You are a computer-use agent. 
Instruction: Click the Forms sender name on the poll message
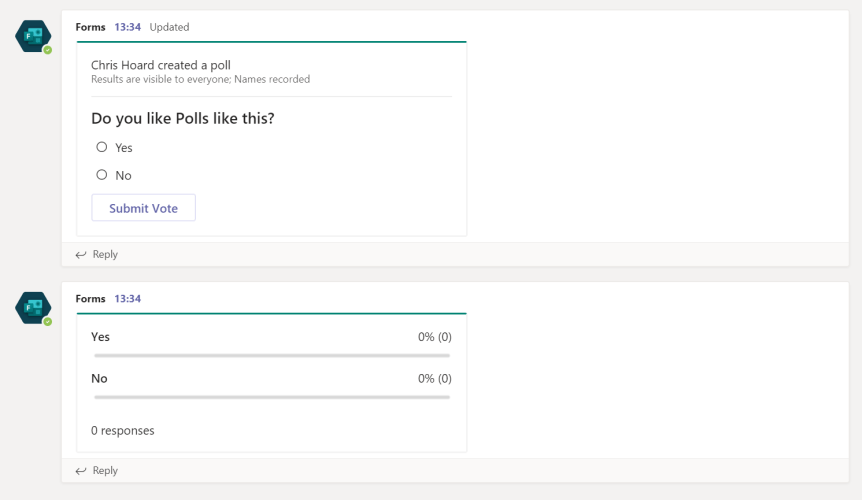click(90, 27)
